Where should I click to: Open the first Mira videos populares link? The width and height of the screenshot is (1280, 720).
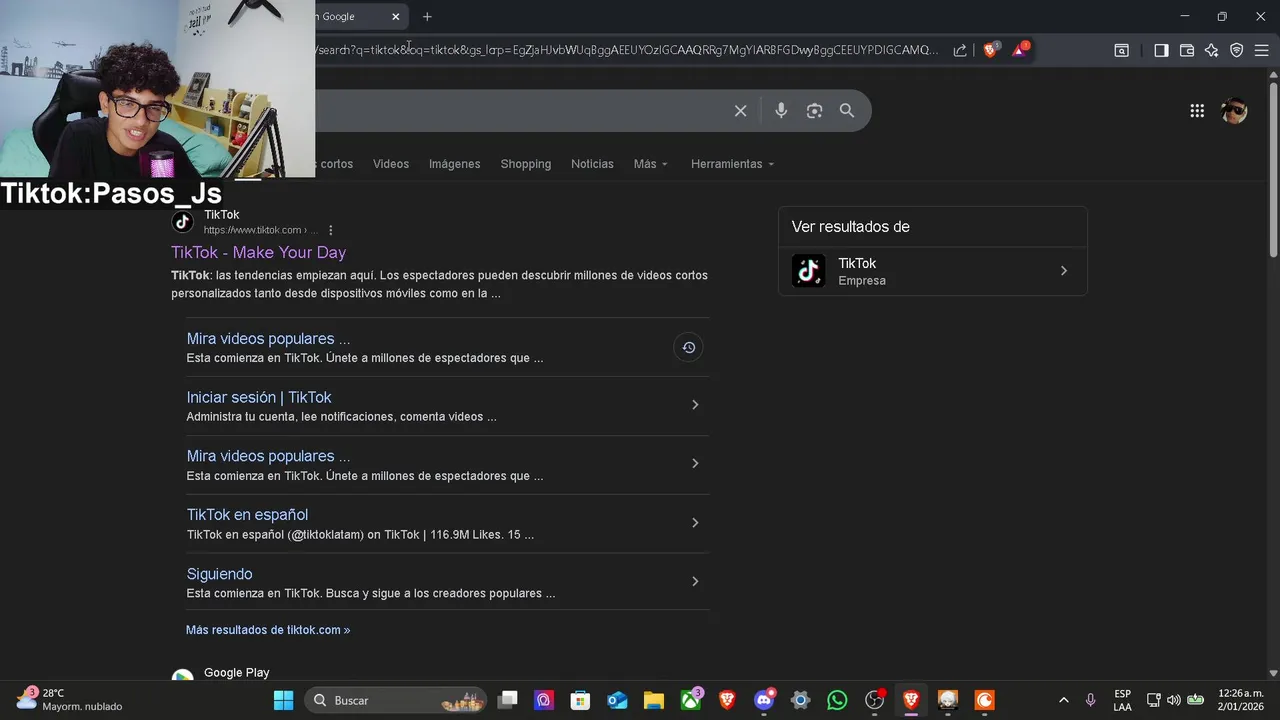click(268, 339)
